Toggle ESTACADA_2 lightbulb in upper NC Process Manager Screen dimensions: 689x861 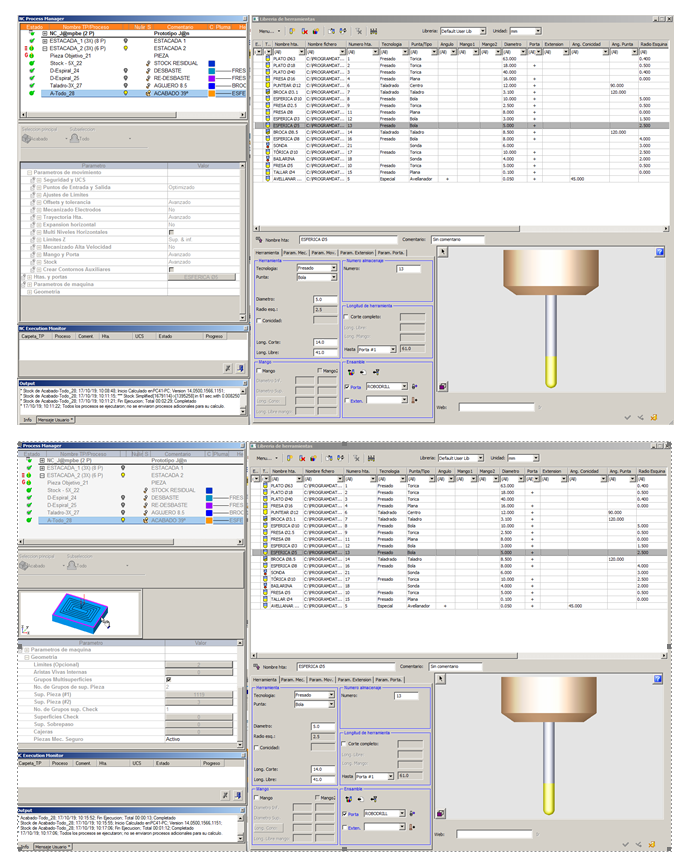point(125,48)
